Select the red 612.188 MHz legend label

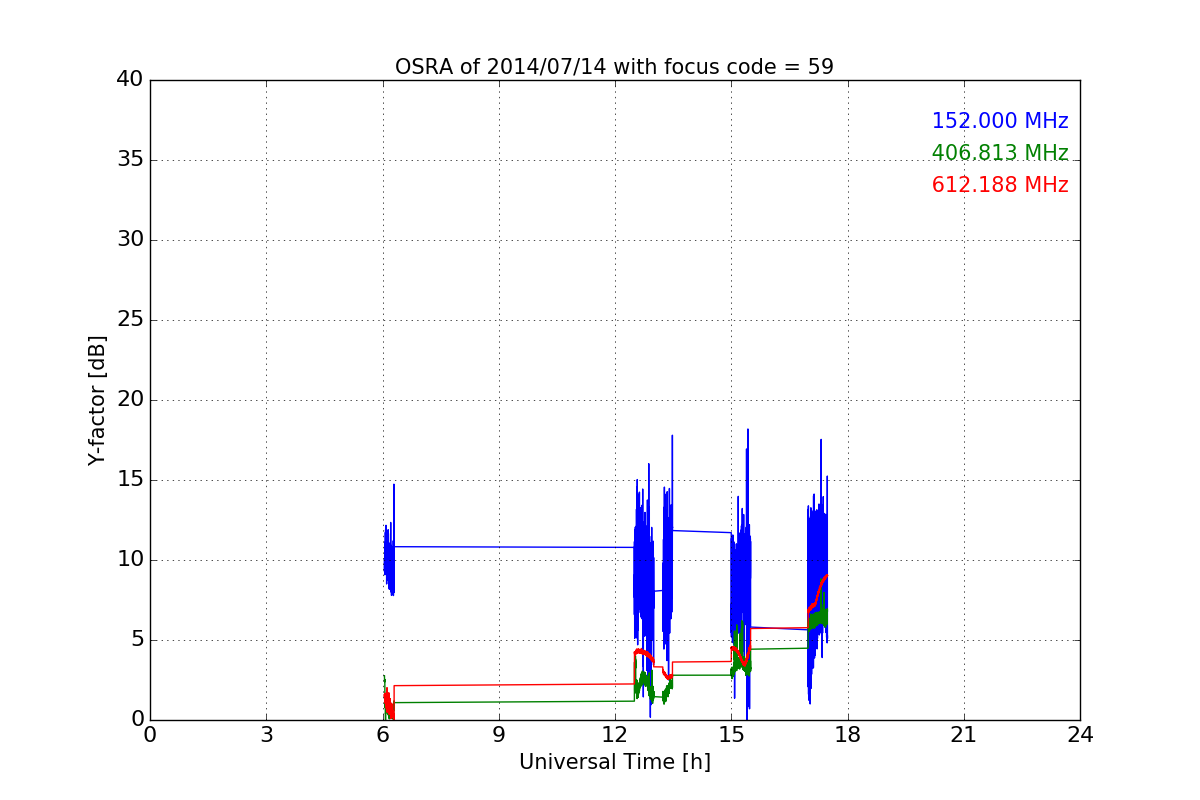tap(1000, 185)
